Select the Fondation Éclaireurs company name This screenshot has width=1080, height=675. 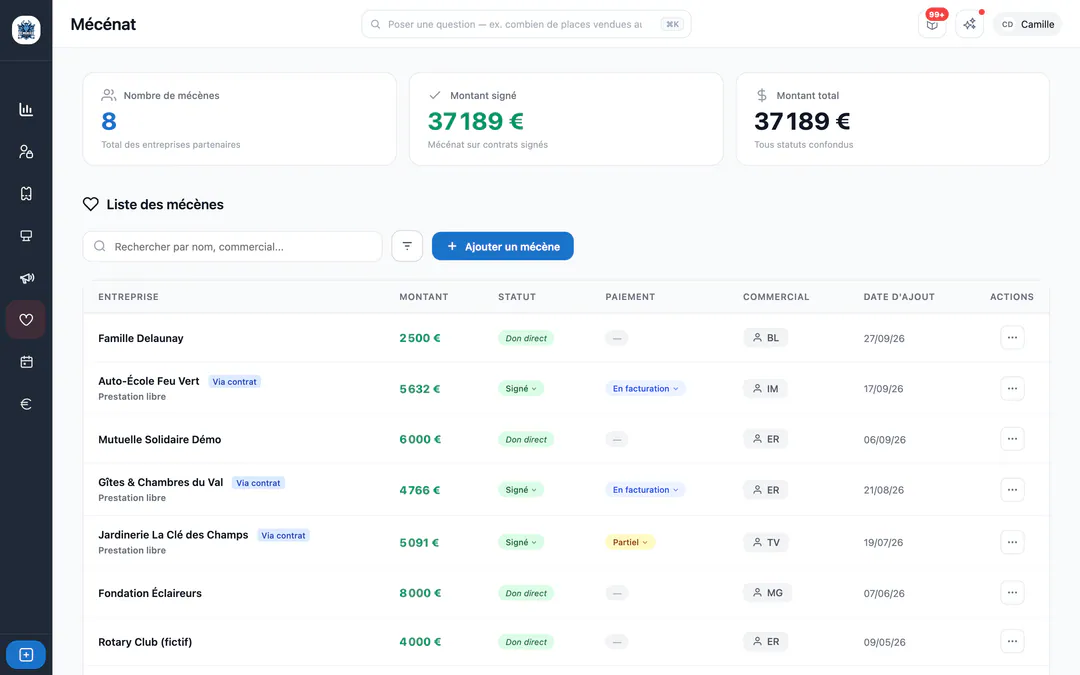[150, 593]
